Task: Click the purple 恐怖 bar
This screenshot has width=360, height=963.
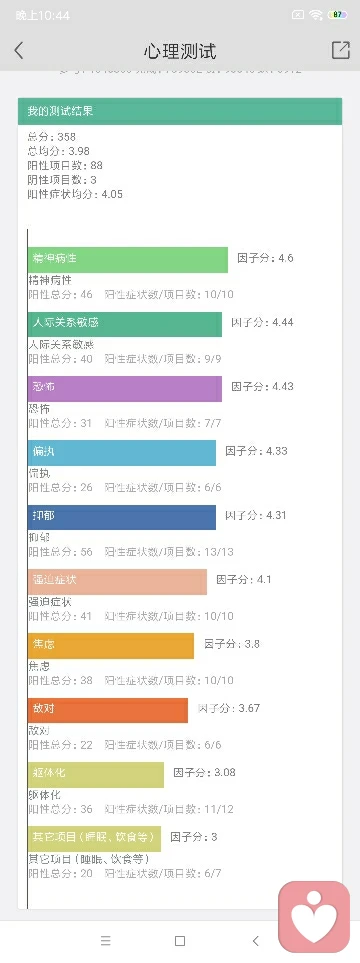Action: [x=125, y=388]
